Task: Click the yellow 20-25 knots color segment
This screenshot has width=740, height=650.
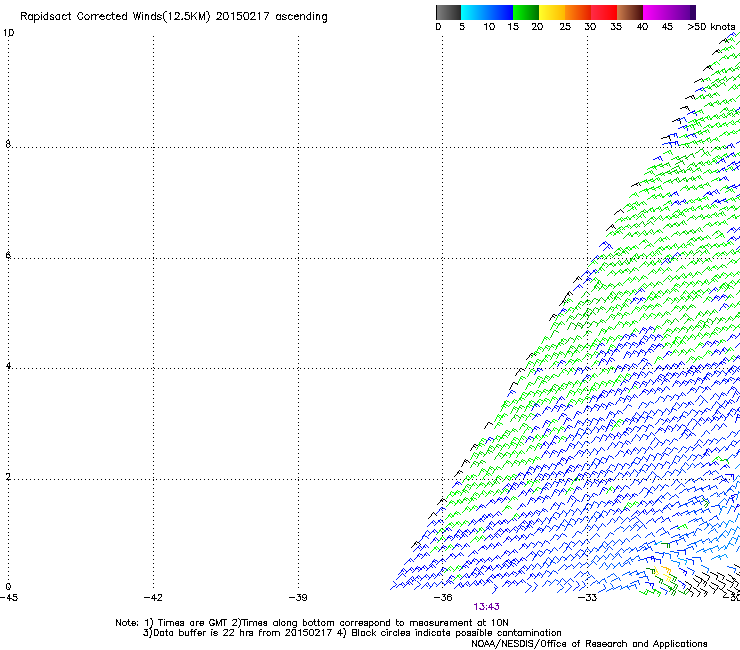Action: pyautogui.click(x=552, y=12)
